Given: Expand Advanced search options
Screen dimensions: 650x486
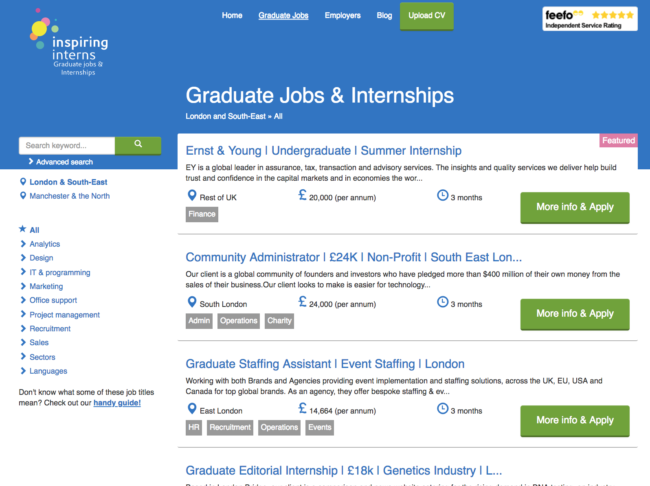Looking at the screenshot, I should point(63,162).
